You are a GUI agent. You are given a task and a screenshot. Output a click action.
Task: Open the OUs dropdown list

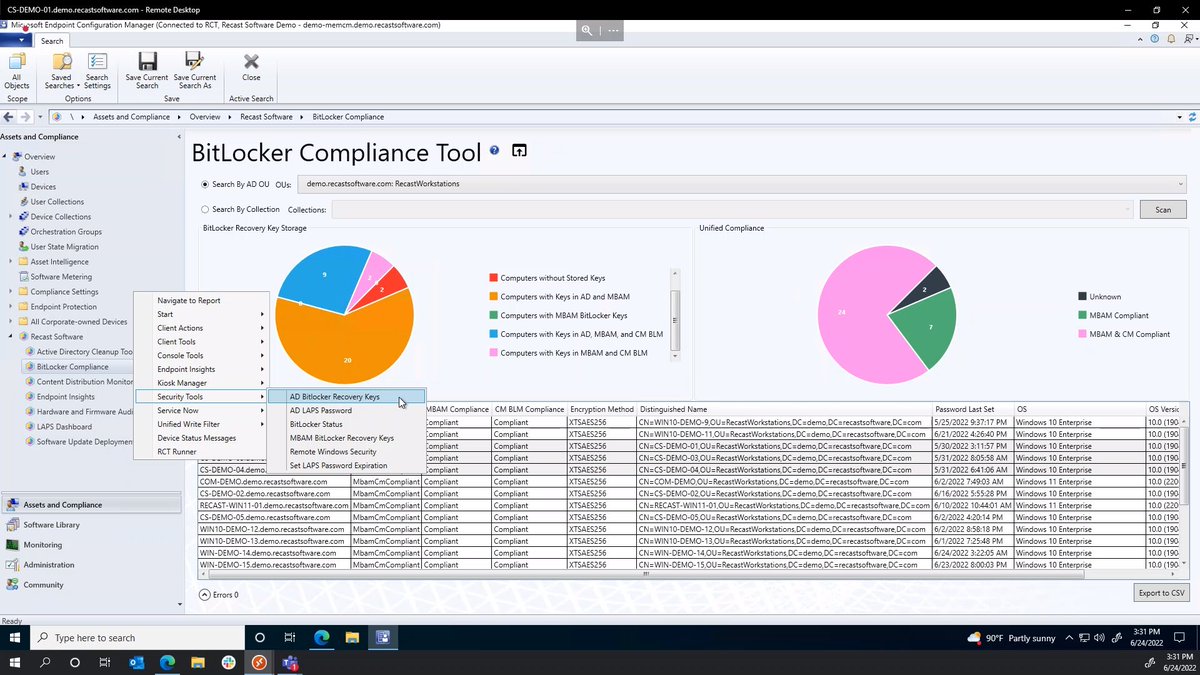pos(743,184)
